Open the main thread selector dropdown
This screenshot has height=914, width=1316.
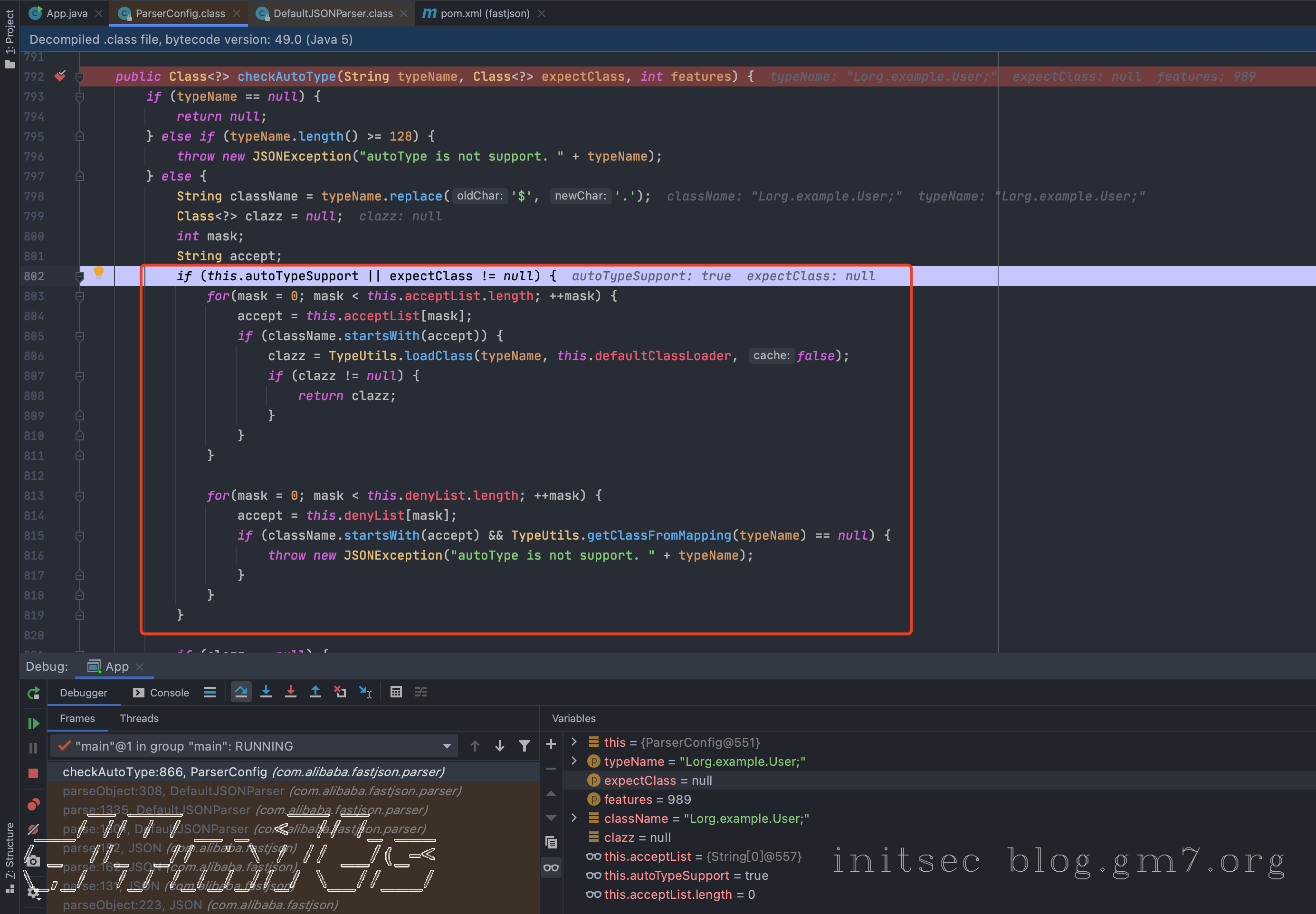point(446,746)
